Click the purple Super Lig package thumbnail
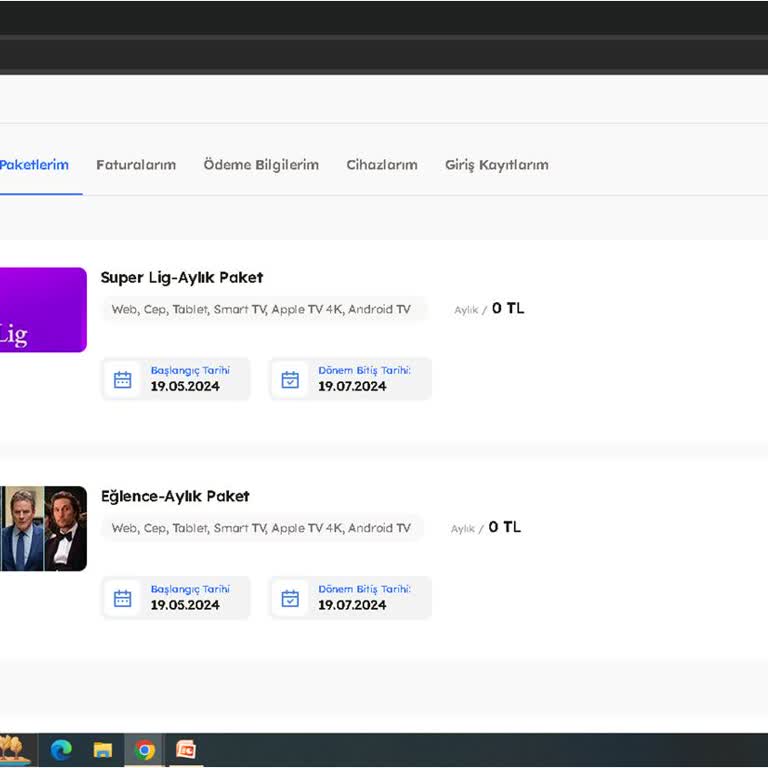Image resolution: width=768 pixels, height=768 pixels. point(43,310)
